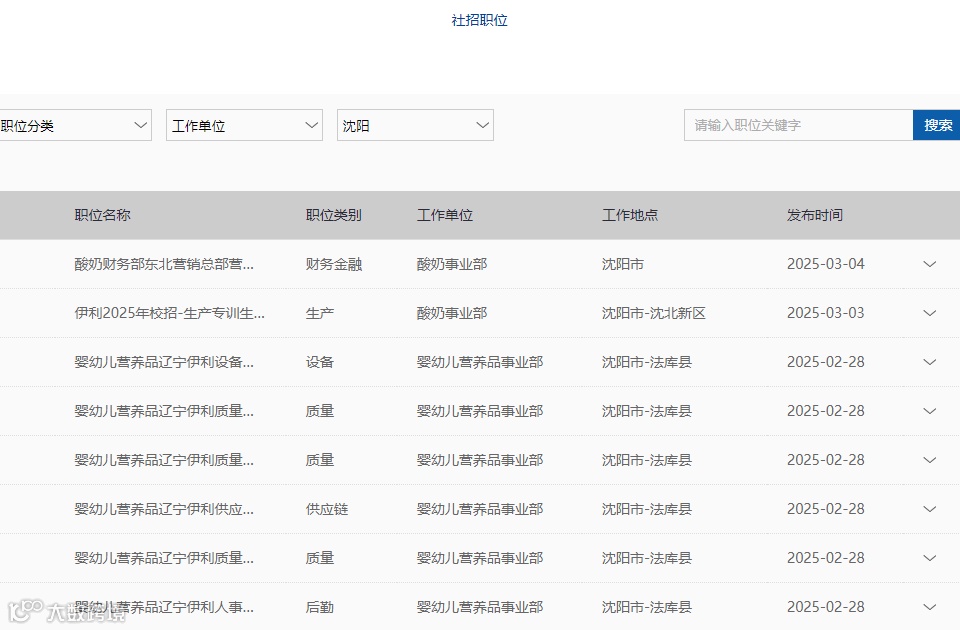Open job 婴幼儿营养品辽宁伊利供应...
This screenshot has height=630, width=960.
tap(164, 509)
